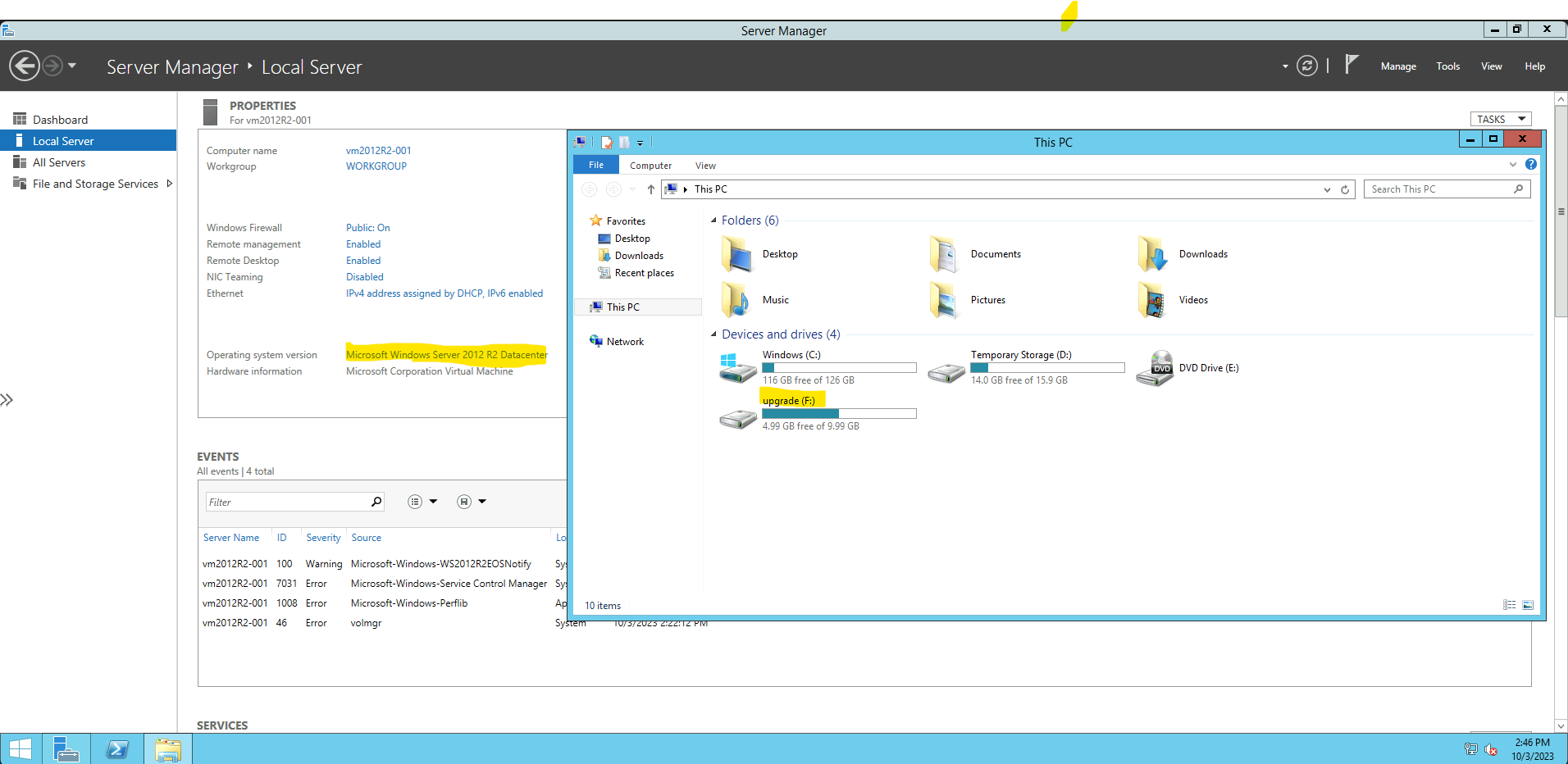1568x764 pixels.
Task: Select the upgrade (F:) drive icon
Action: 737,419
